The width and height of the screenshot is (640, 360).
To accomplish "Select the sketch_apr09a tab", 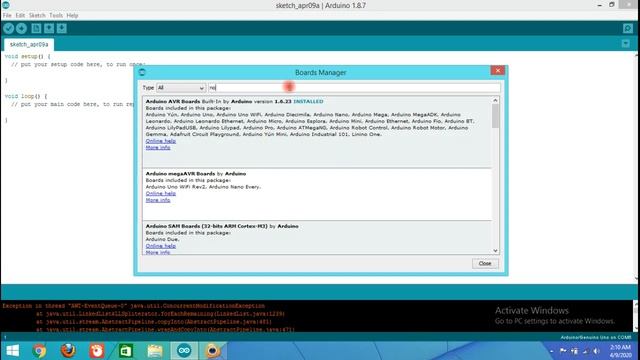I will click(x=29, y=44).
